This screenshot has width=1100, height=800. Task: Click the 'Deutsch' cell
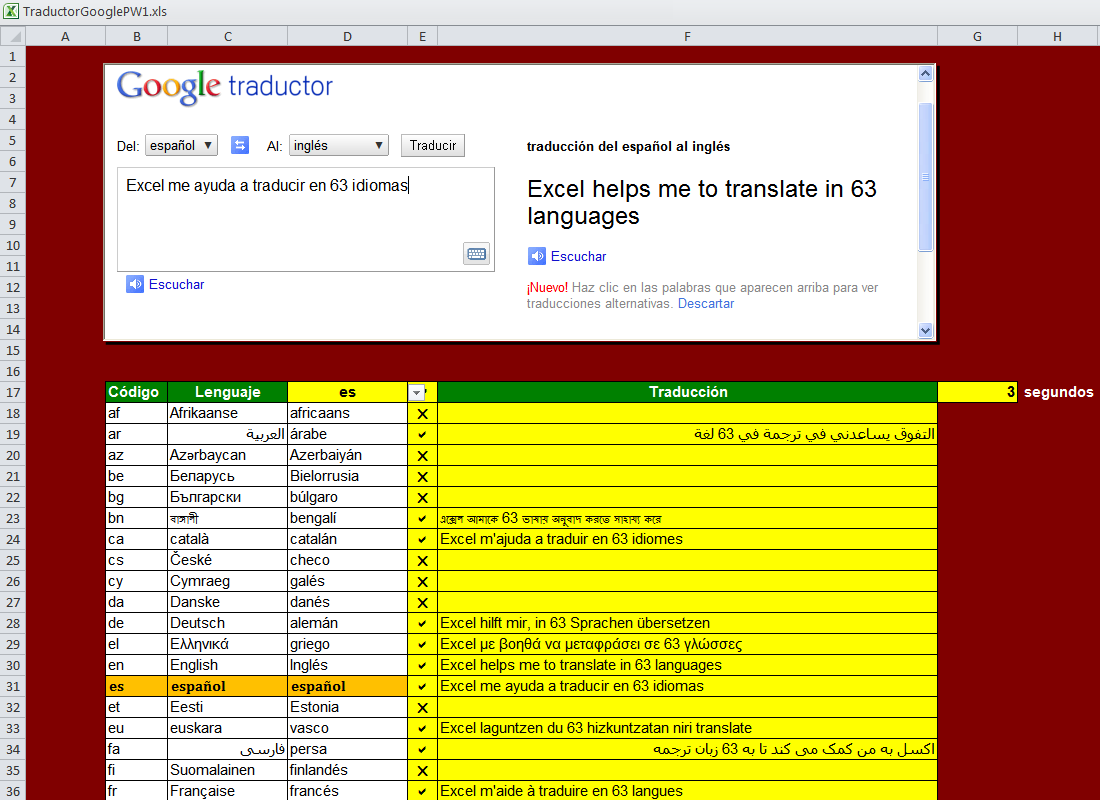[227, 623]
